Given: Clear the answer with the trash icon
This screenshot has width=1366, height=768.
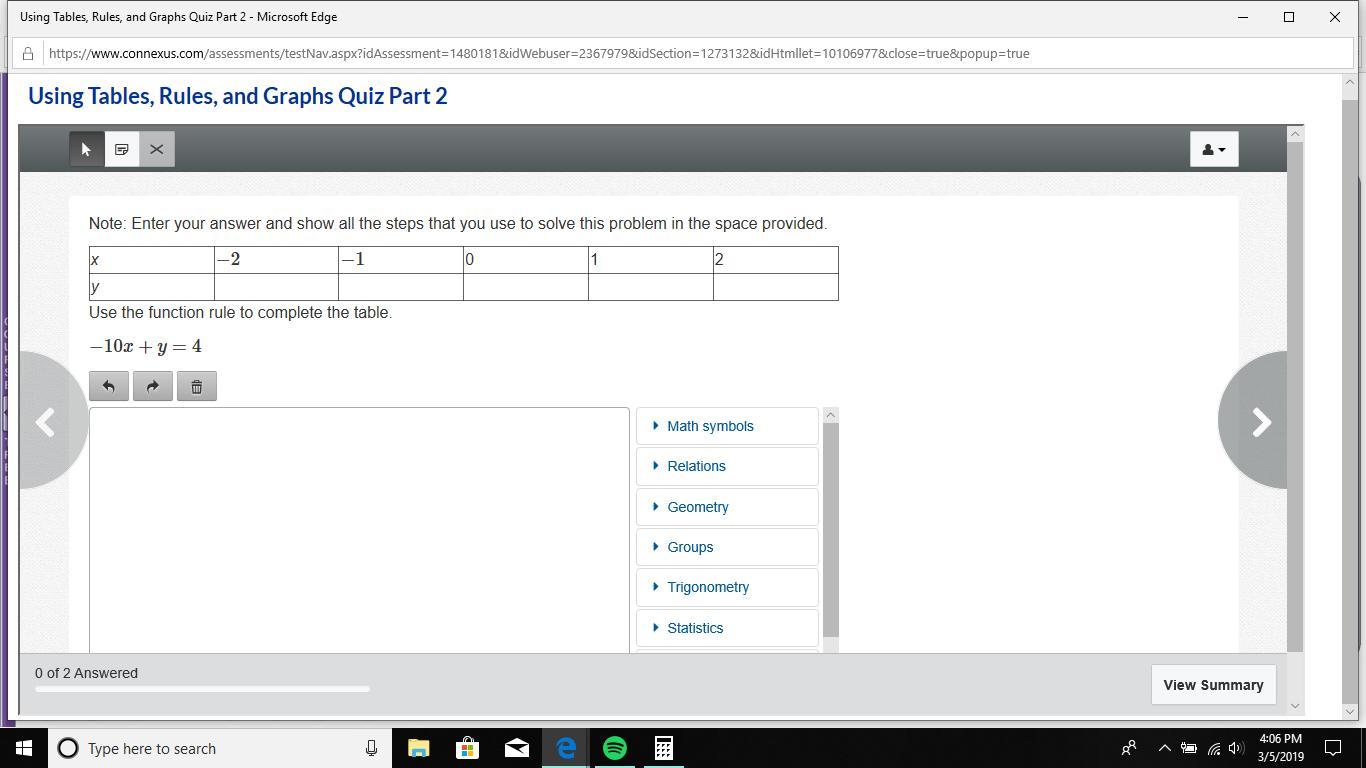Looking at the screenshot, I should (197, 386).
